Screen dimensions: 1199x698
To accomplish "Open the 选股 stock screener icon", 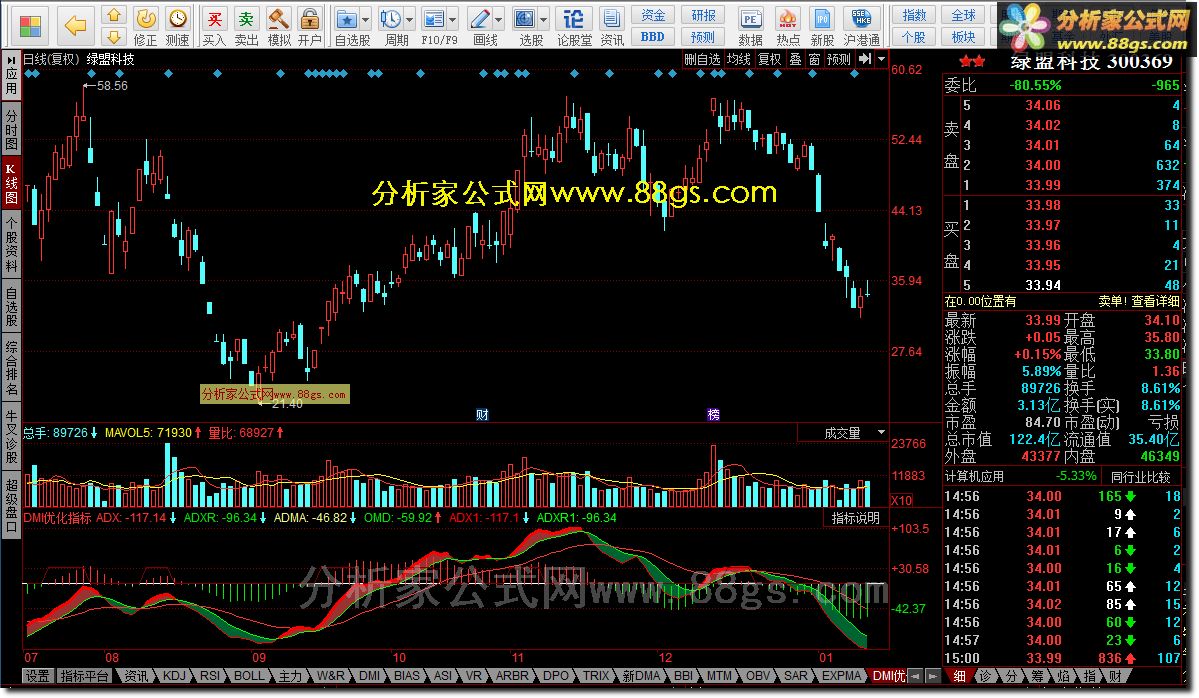I will [x=525, y=27].
